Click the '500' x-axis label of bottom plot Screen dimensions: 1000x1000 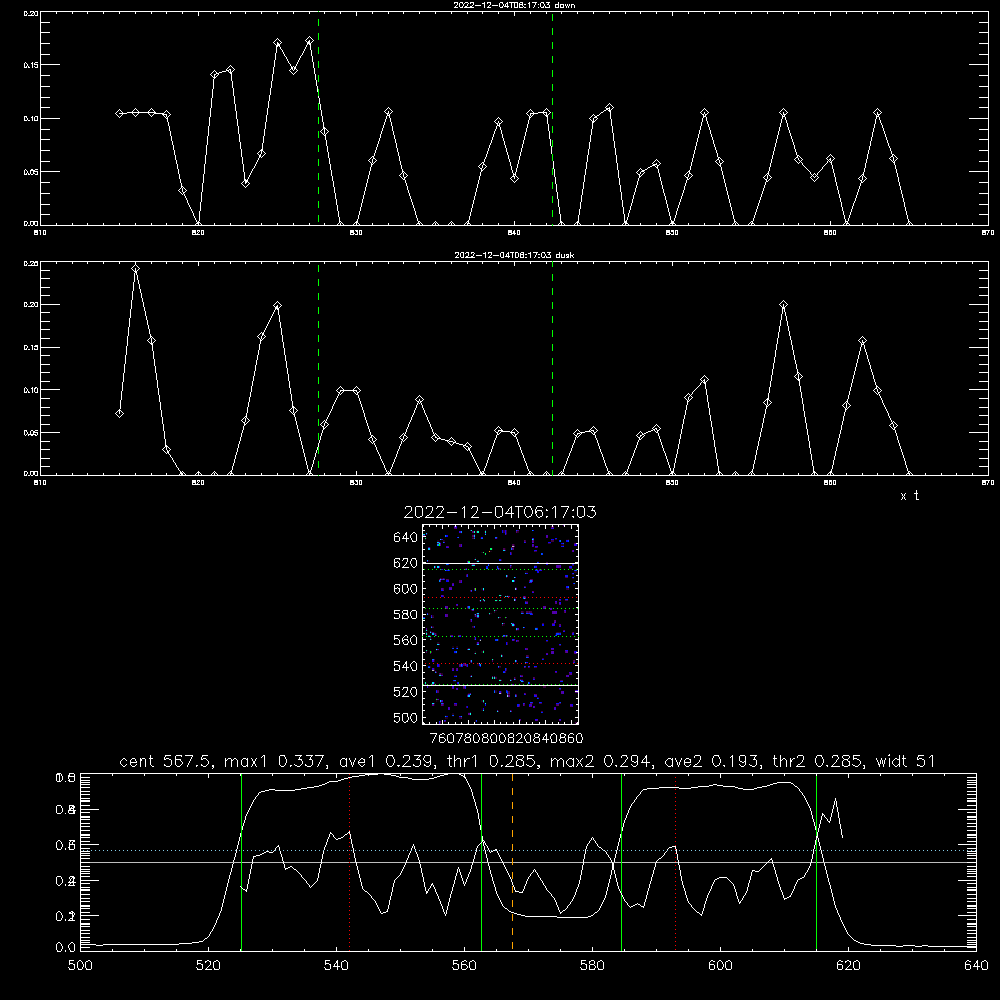pyautogui.click(x=80, y=966)
